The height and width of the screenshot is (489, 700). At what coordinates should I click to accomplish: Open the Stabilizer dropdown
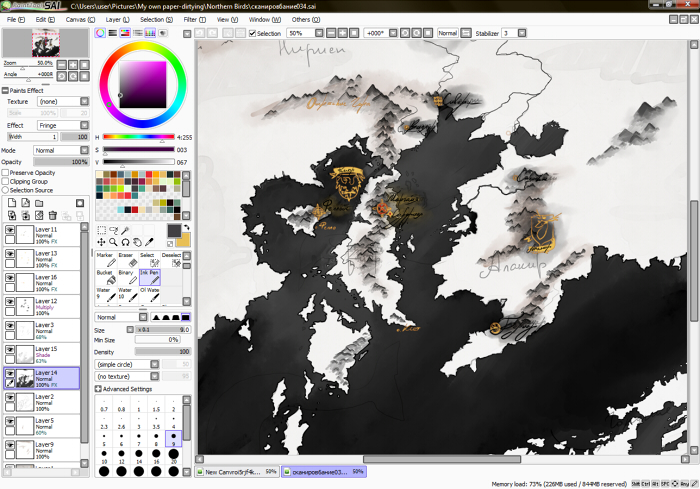(x=521, y=33)
